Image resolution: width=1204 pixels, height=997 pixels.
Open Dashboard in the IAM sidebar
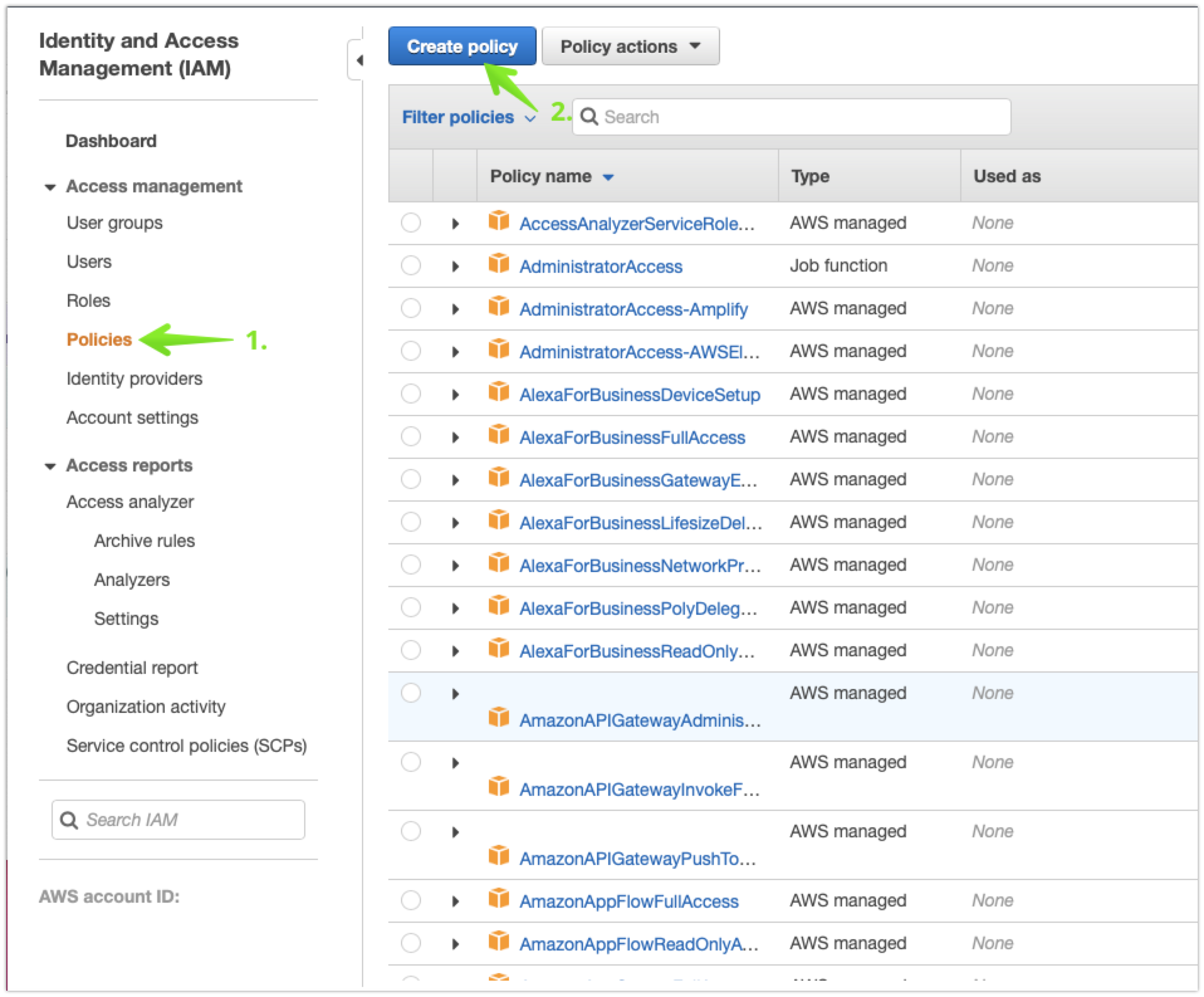111,141
